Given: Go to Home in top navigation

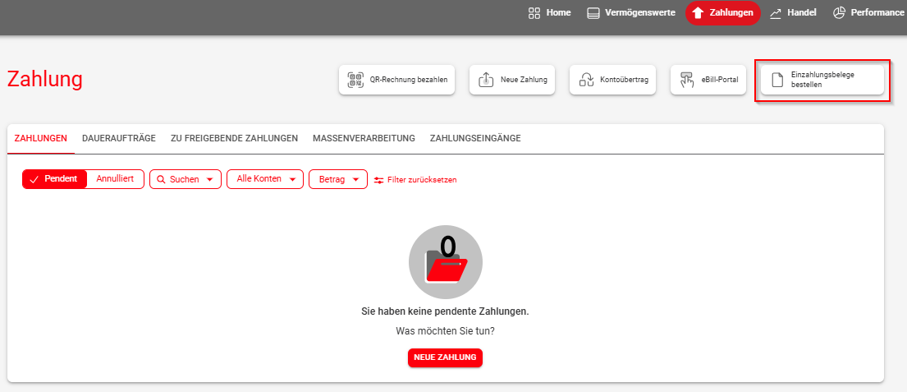Looking at the screenshot, I should pyautogui.click(x=550, y=13).
